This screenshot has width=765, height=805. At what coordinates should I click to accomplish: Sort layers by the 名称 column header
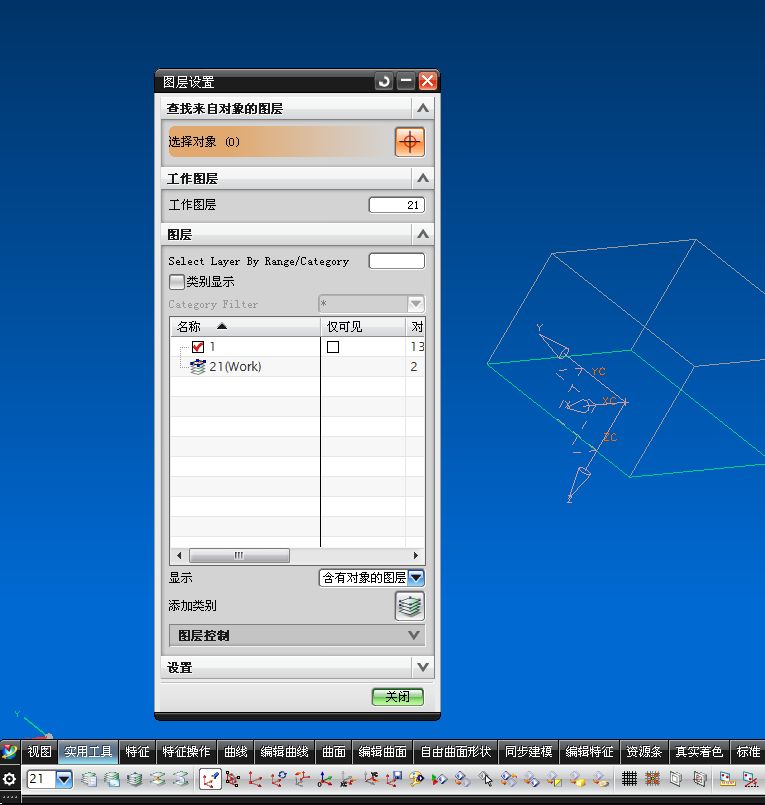click(245, 327)
